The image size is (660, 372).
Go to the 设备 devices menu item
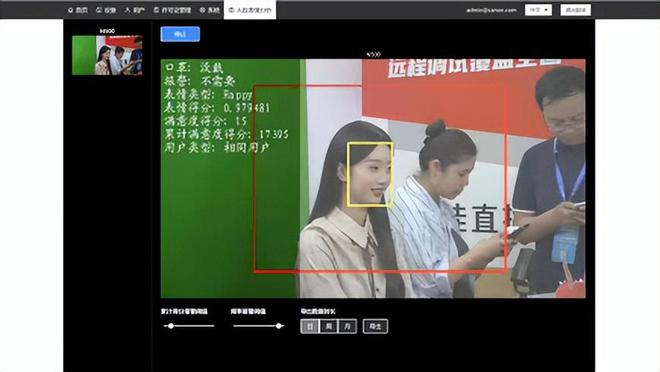pos(106,10)
